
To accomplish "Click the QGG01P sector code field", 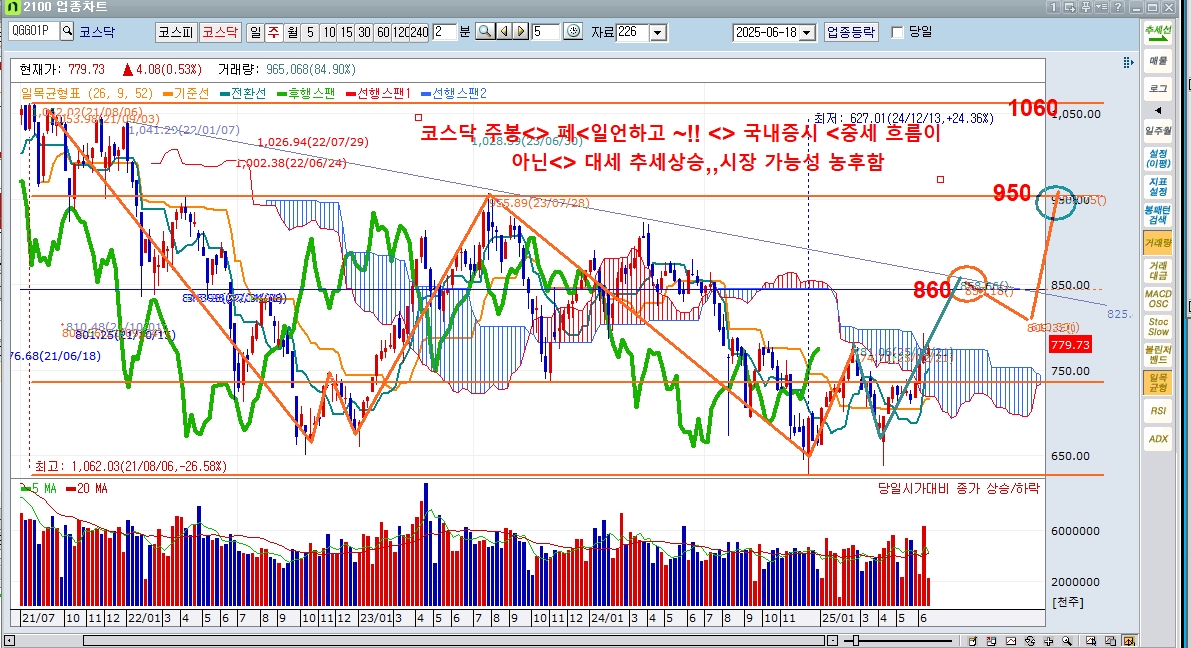I will [x=34, y=31].
